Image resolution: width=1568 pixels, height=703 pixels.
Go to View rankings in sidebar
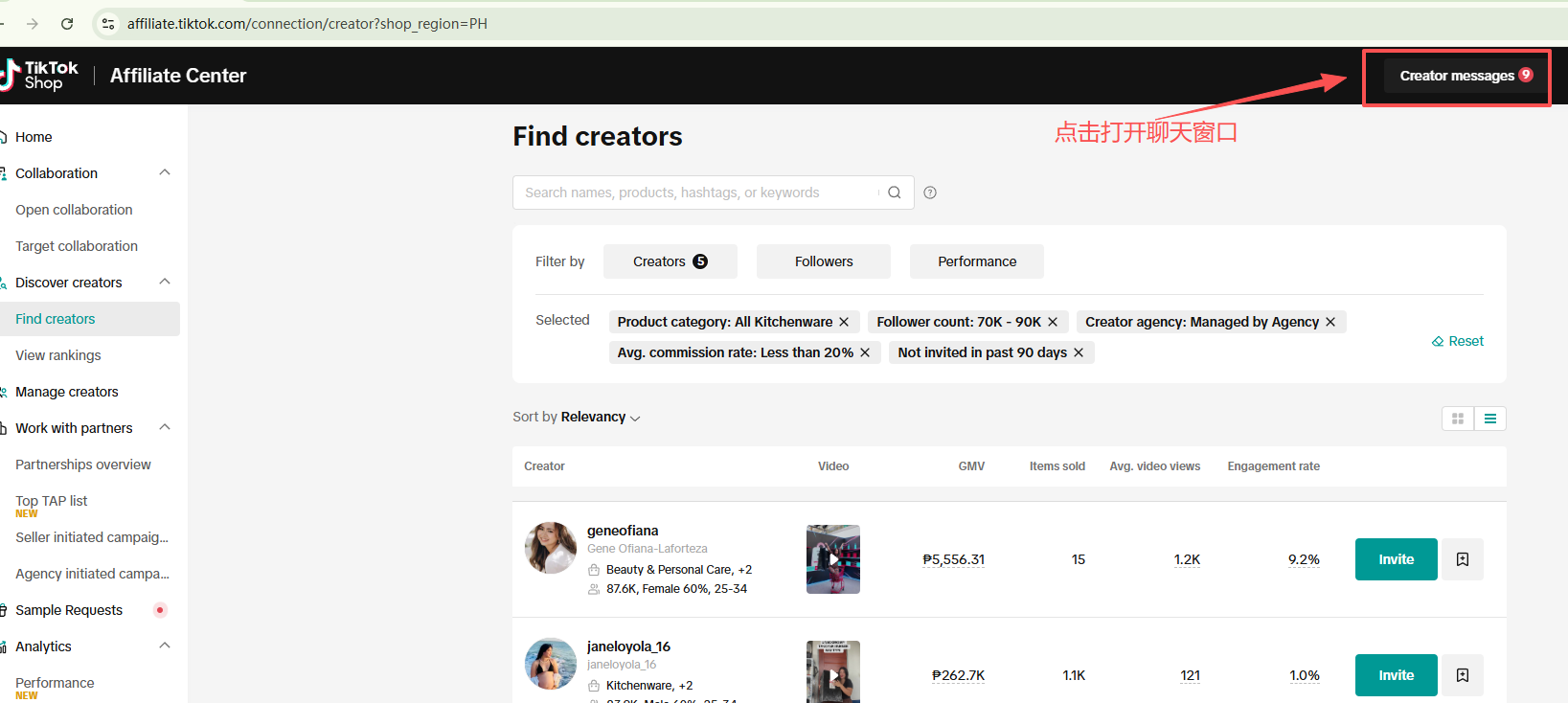[x=58, y=355]
